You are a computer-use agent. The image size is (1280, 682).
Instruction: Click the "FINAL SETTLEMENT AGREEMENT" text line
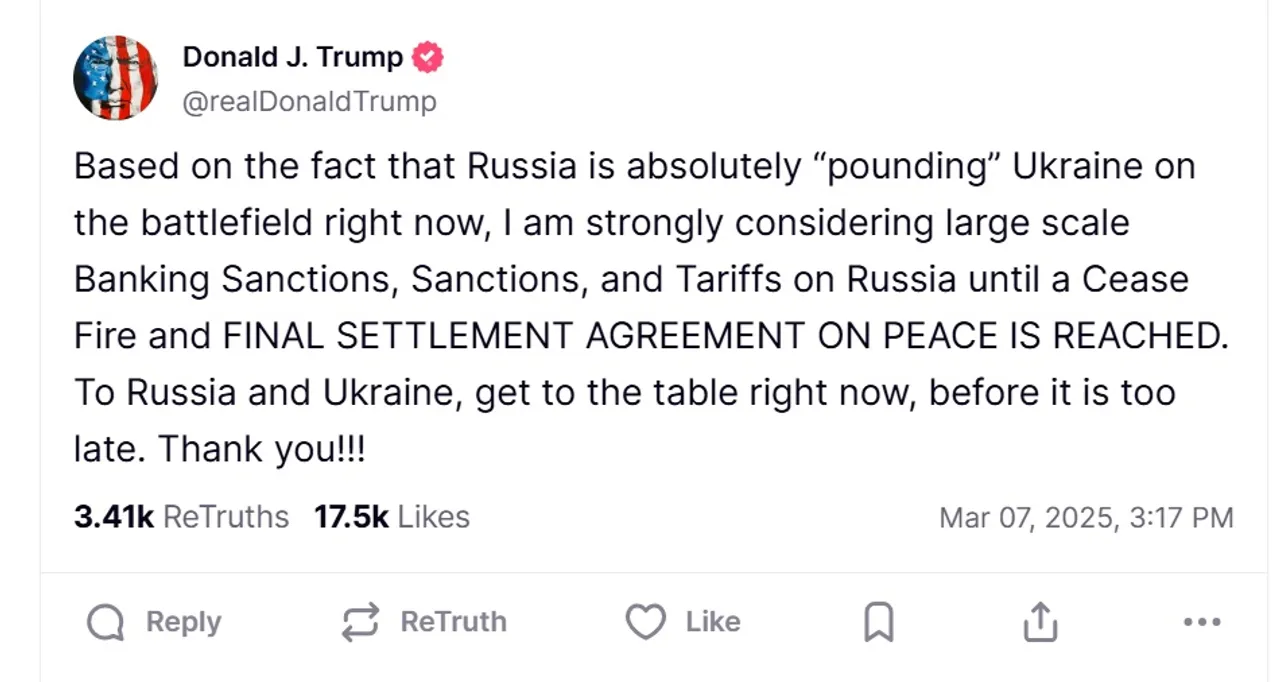[650, 336]
